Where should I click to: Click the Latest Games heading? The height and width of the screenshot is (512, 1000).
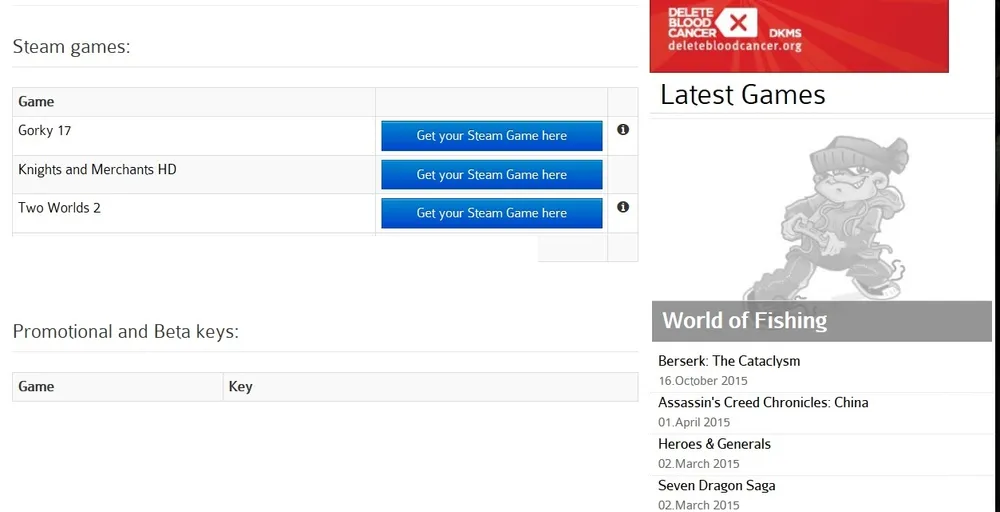tap(743, 95)
